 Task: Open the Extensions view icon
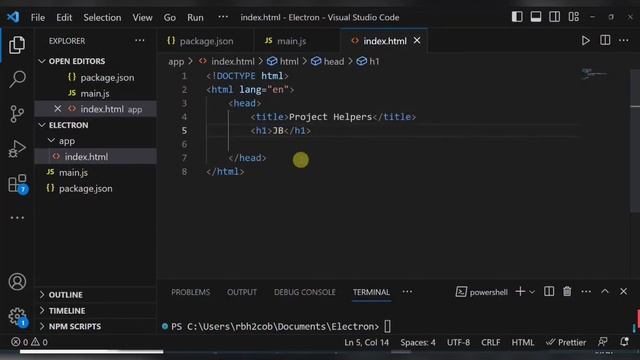click(x=18, y=184)
